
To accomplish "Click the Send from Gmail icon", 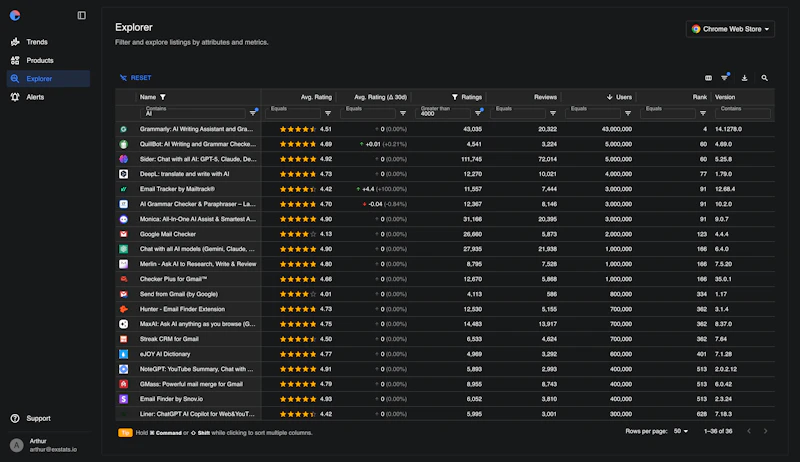I will 123,294.
